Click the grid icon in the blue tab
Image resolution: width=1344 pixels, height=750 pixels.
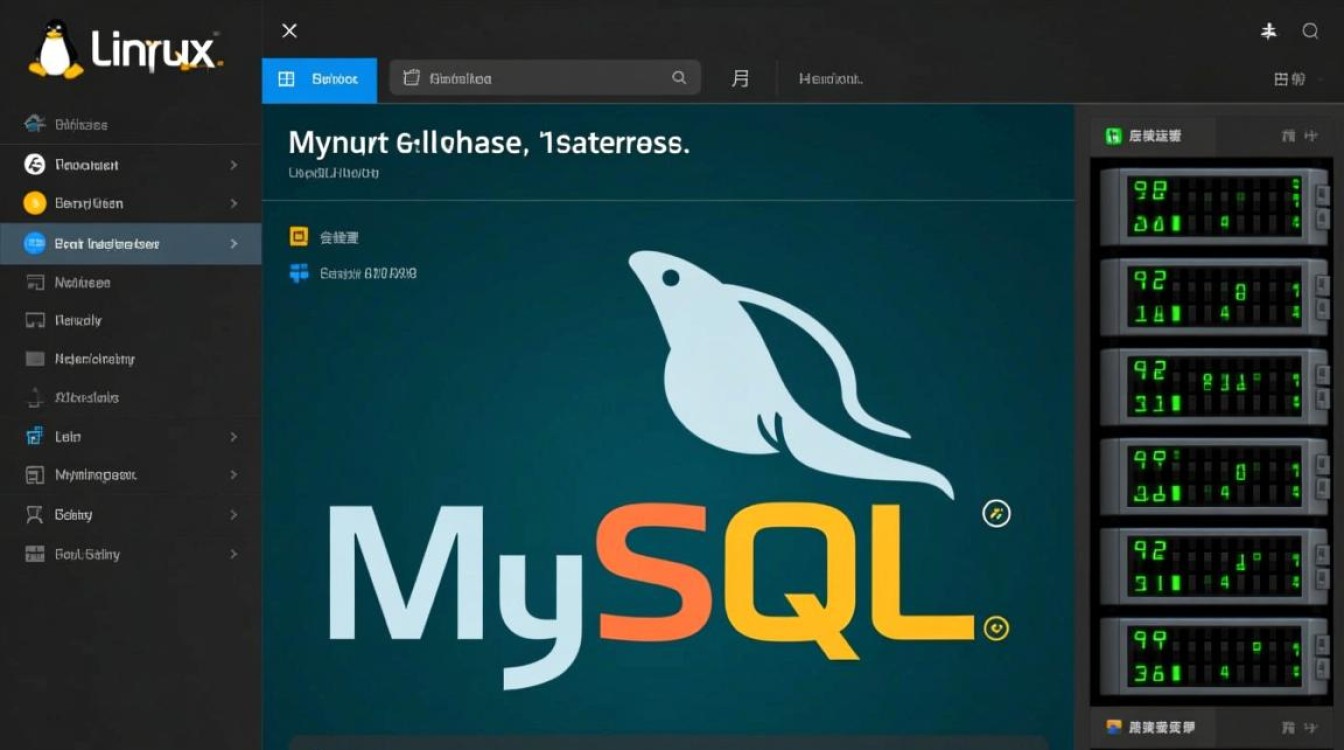(286, 79)
